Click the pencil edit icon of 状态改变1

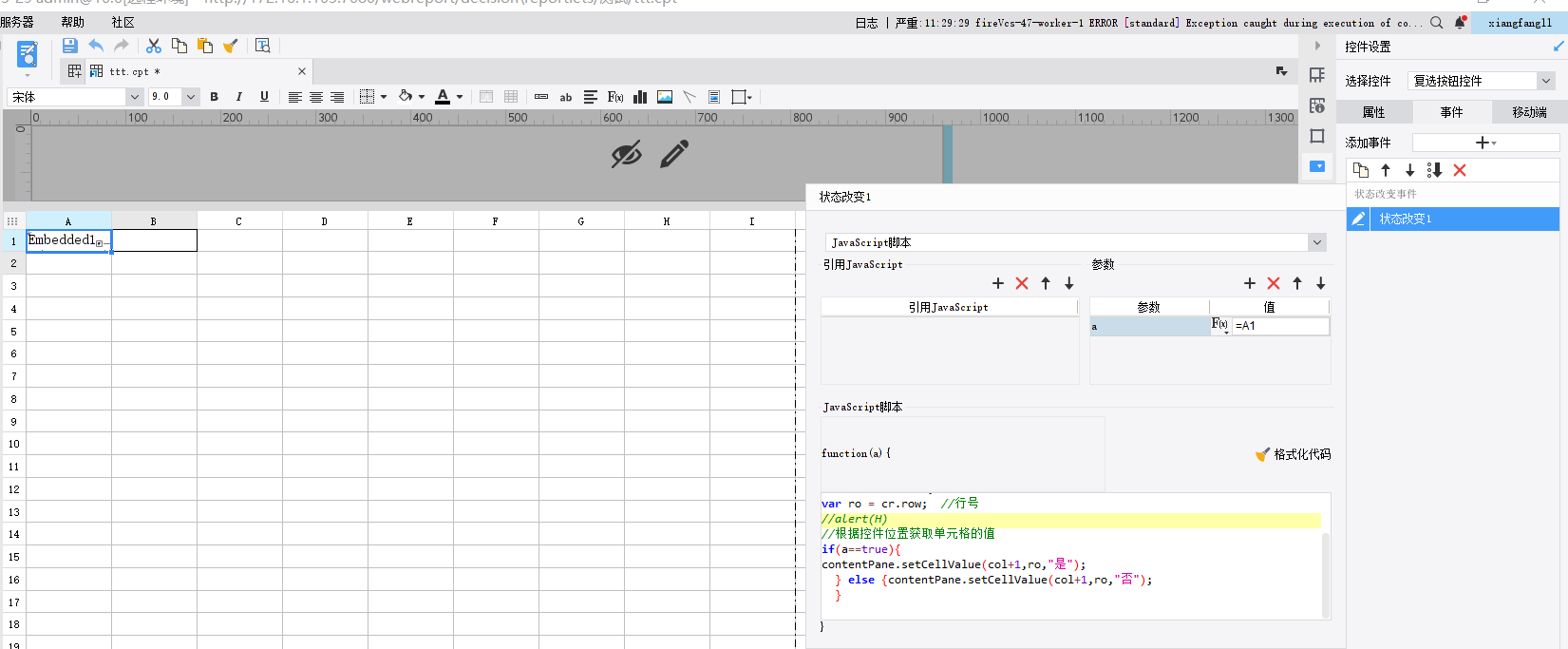[1359, 219]
